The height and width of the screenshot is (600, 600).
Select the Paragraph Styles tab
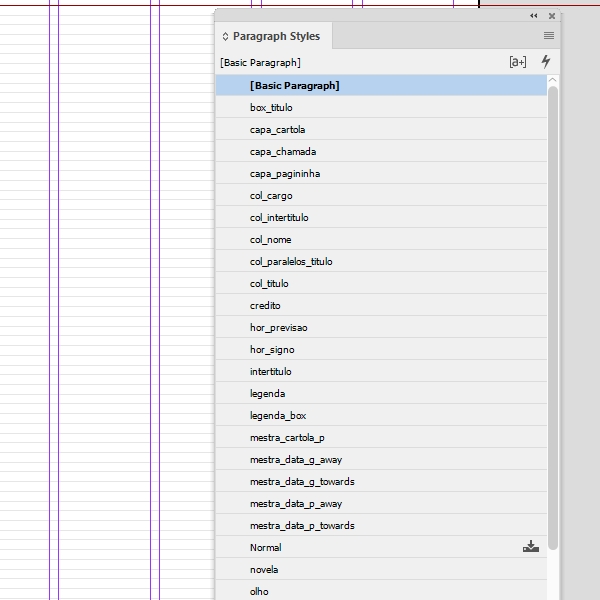tap(274, 36)
